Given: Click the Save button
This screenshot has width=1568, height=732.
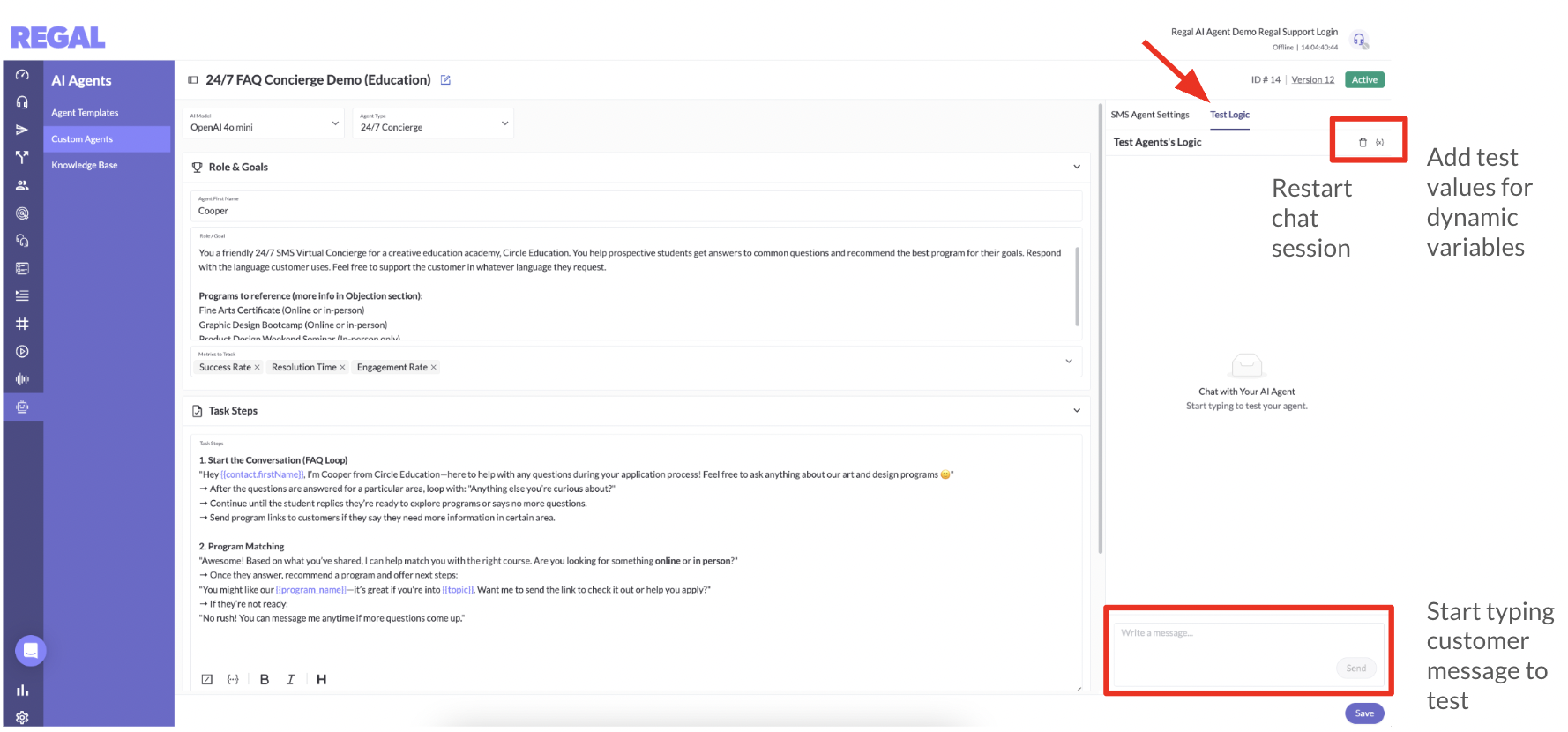Looking at the screenshot, I should [1364, 713].
